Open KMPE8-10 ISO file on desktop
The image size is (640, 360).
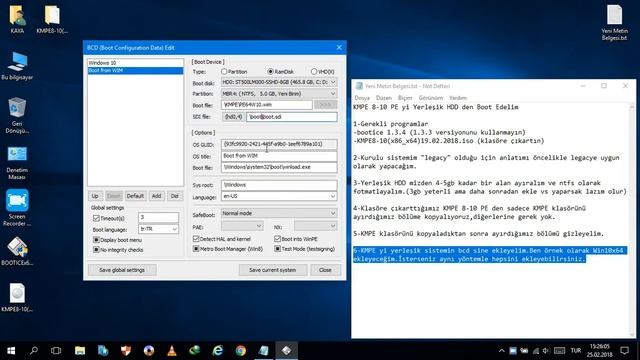coord(17,298)
